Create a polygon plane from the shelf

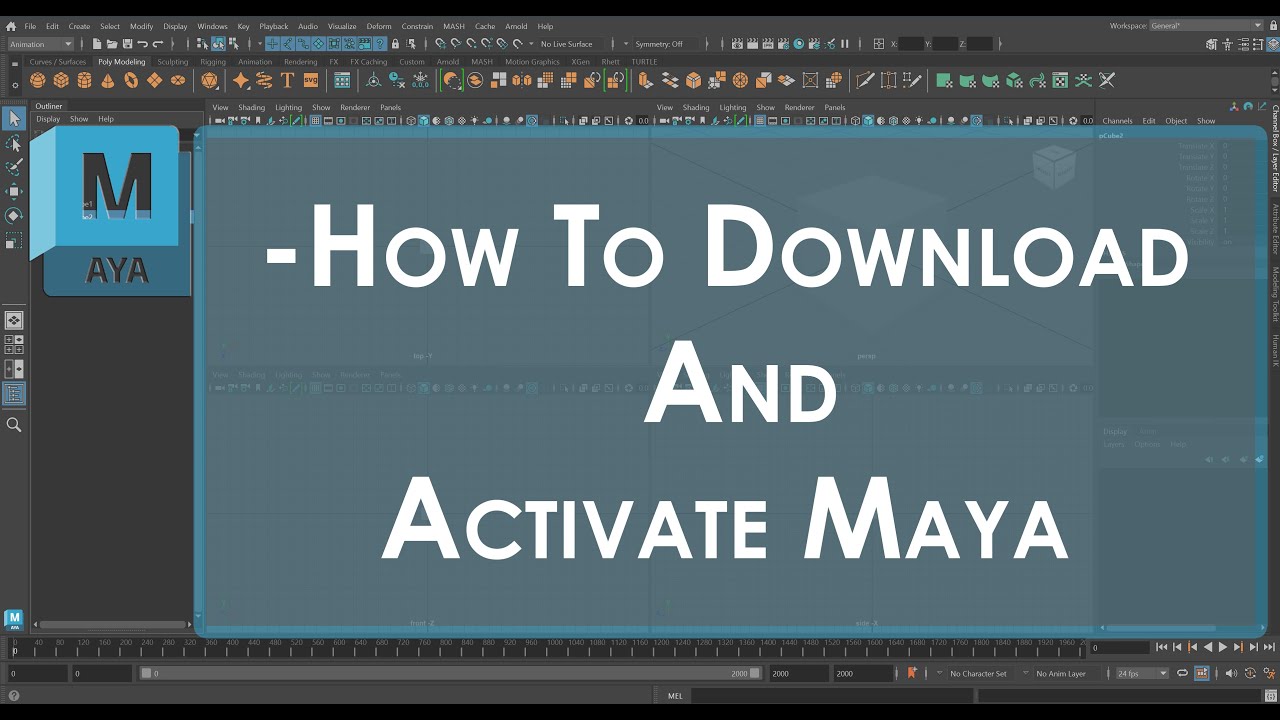pyautogui.click(x=154, y=81)
